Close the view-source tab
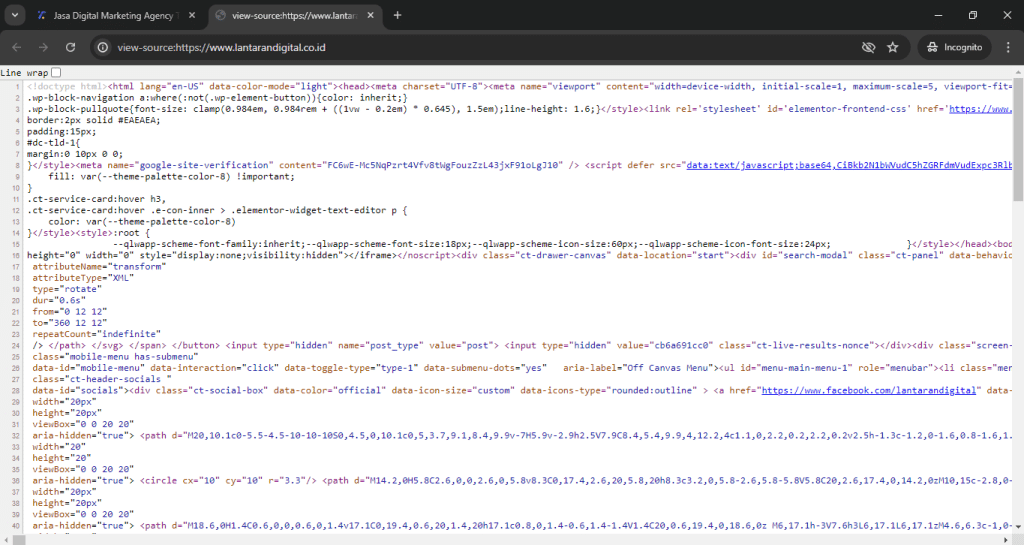 (x=368, y=15)
